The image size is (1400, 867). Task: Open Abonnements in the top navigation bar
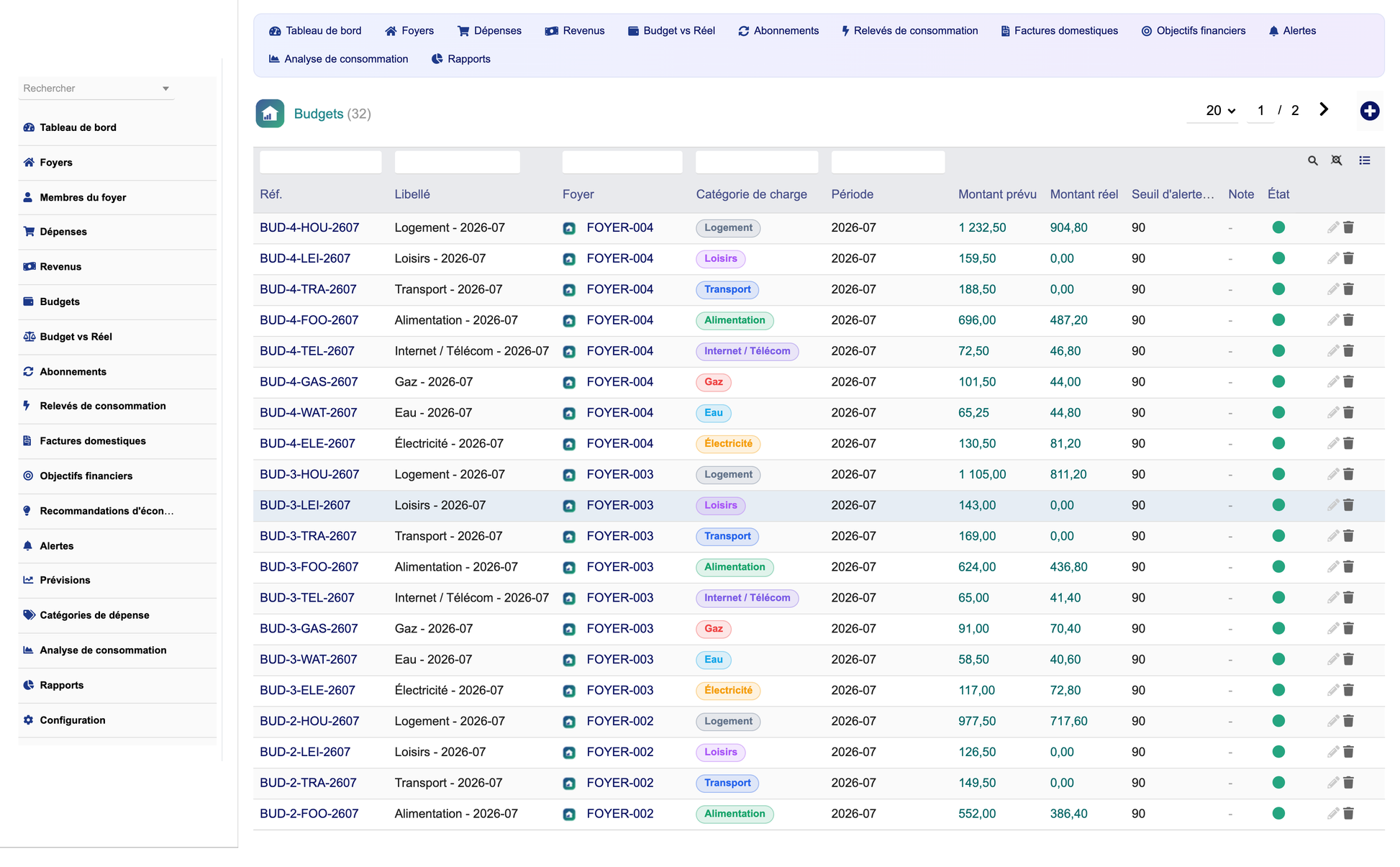tap(778, 31)
